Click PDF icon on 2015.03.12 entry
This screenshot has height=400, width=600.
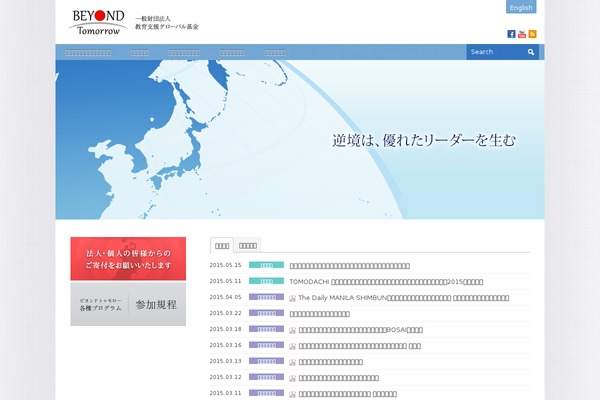pos(293,377)
